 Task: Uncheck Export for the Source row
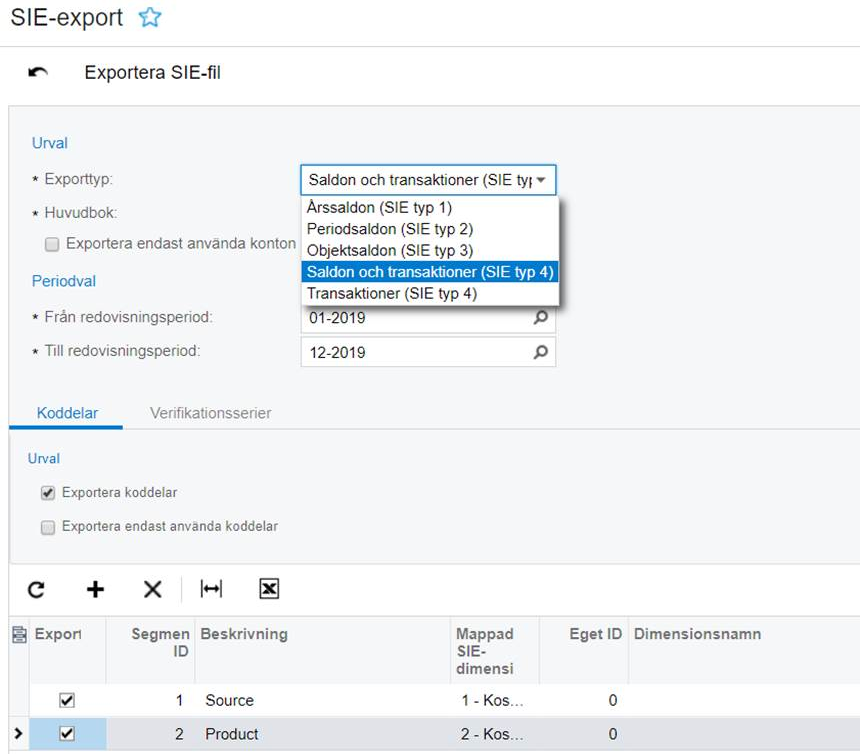(67, 701)
